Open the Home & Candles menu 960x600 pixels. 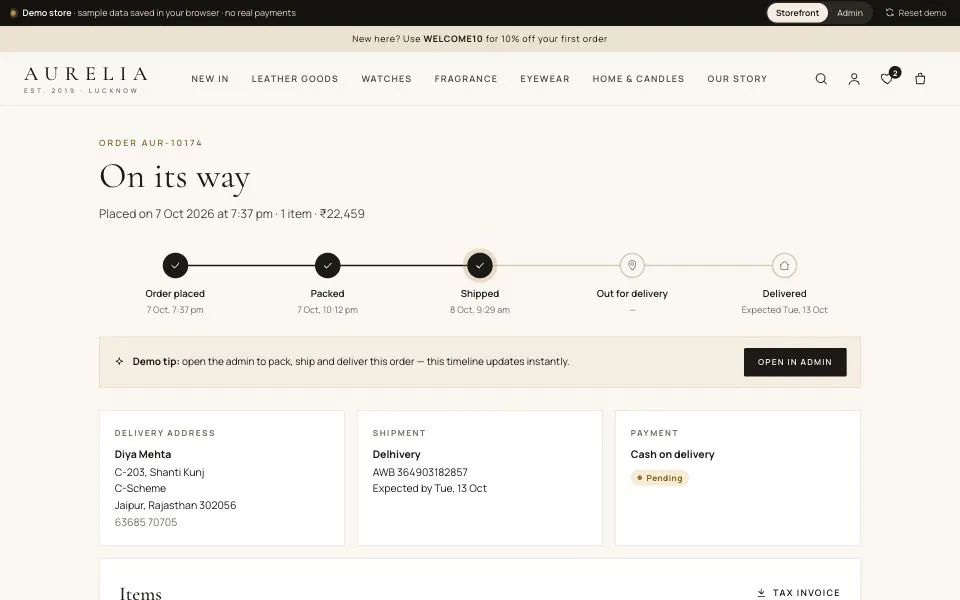639,79
